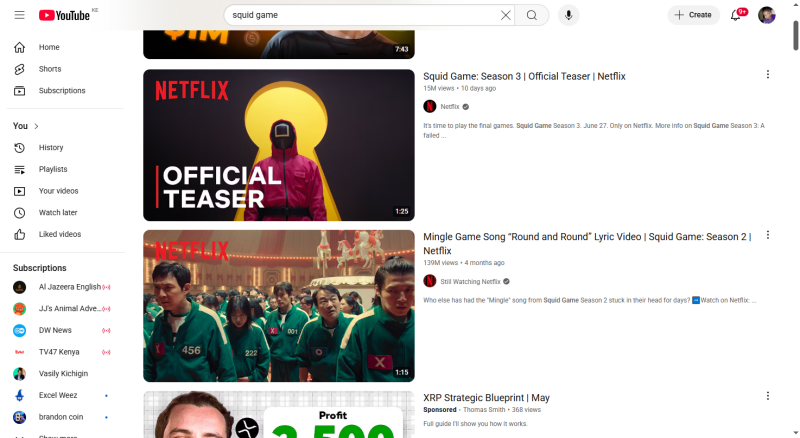Open Netflix channel name under teaser
Viewport: 800px width, 438px height.
450,107
